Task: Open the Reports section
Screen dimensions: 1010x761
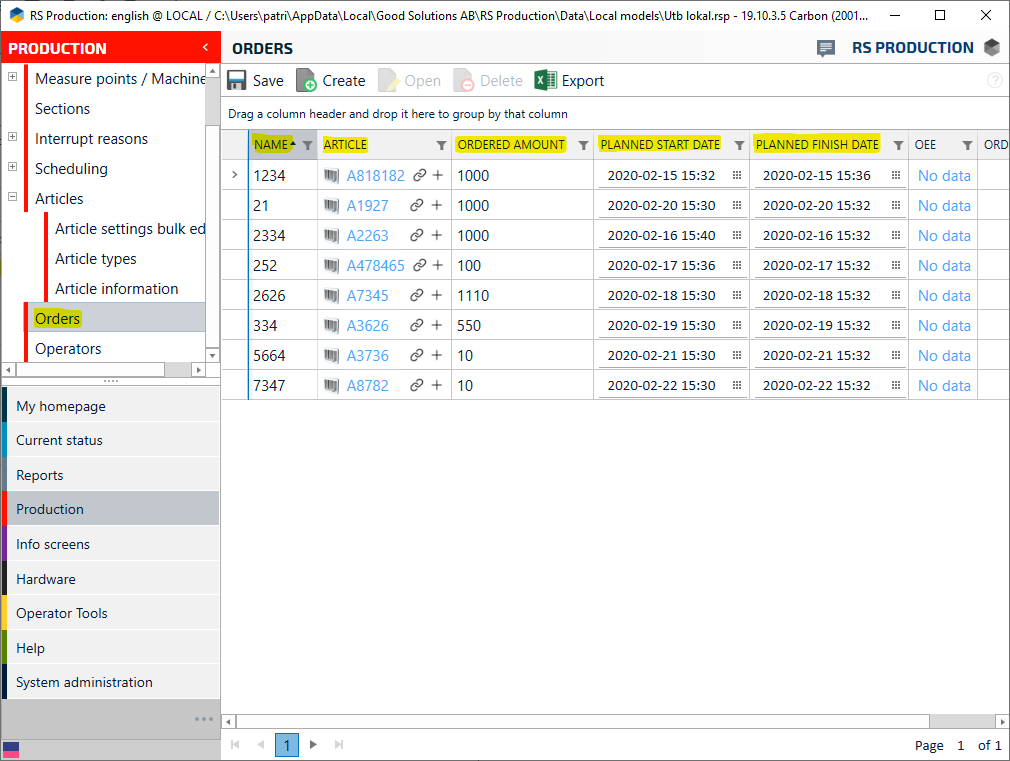Action: pyautogui.click(x=40, y=475)
